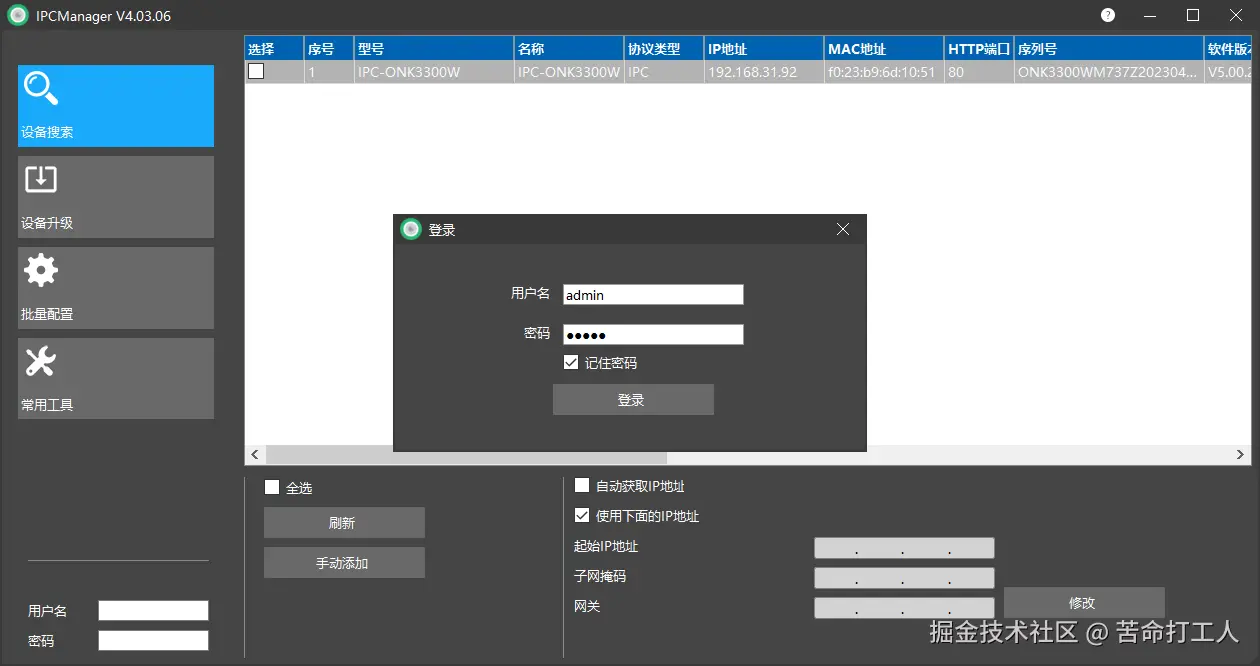
Task: Click the 密码 password field in login dialog
Action: (x=653, y=334)
